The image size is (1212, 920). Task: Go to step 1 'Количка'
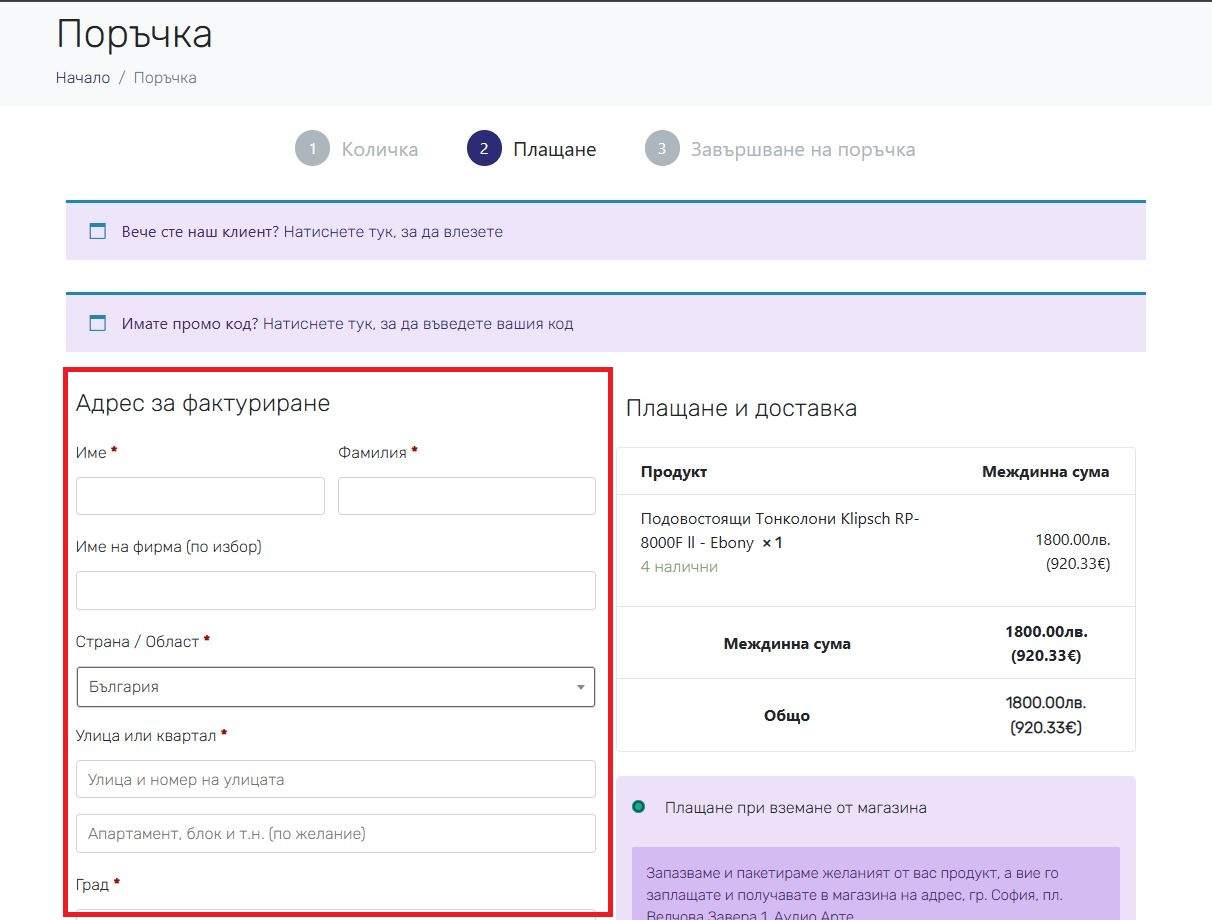pos(357,149)
